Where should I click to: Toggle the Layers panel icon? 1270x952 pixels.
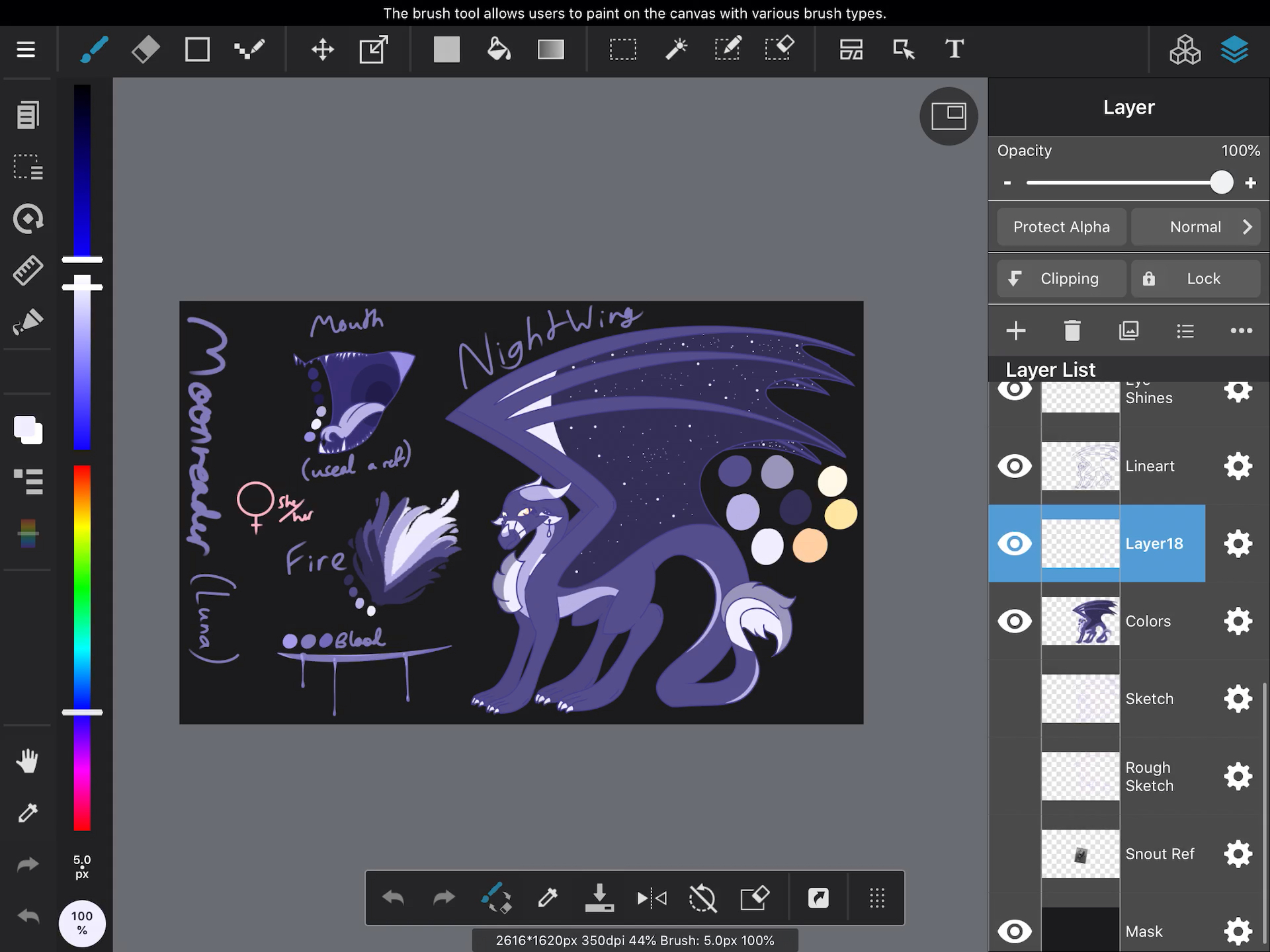click(1234, 50)
